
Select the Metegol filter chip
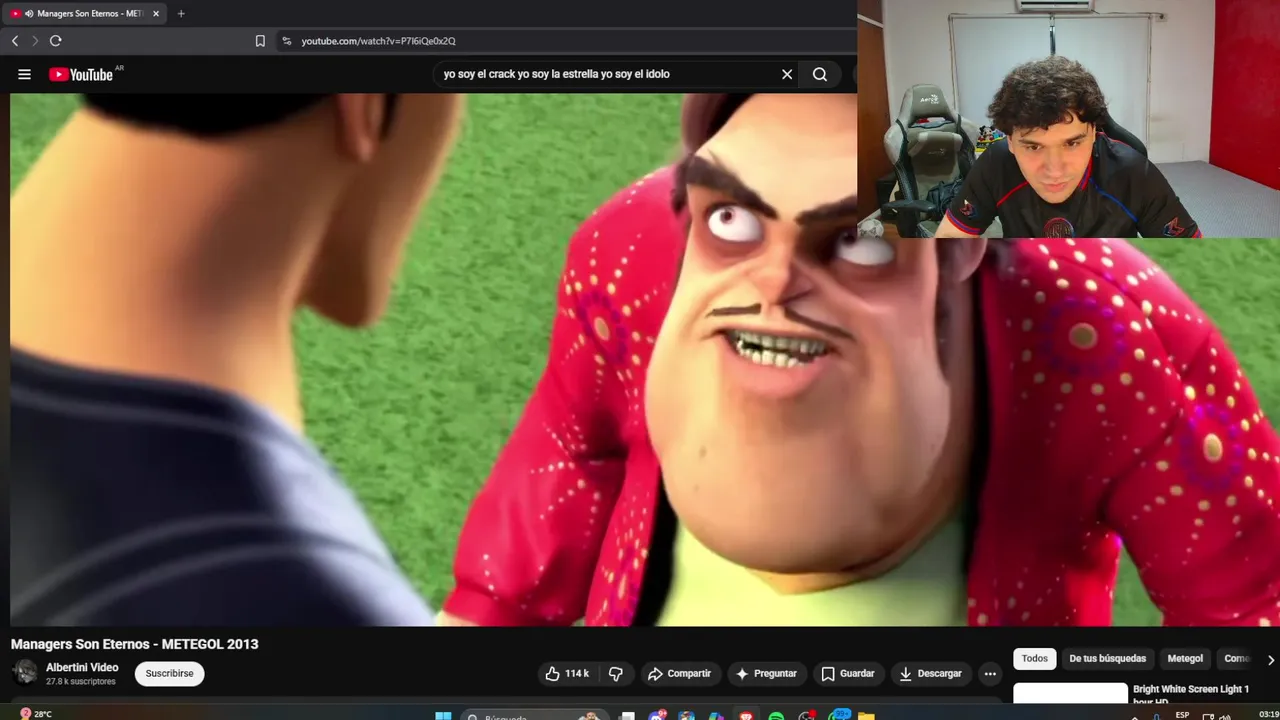coord(1185,659)
